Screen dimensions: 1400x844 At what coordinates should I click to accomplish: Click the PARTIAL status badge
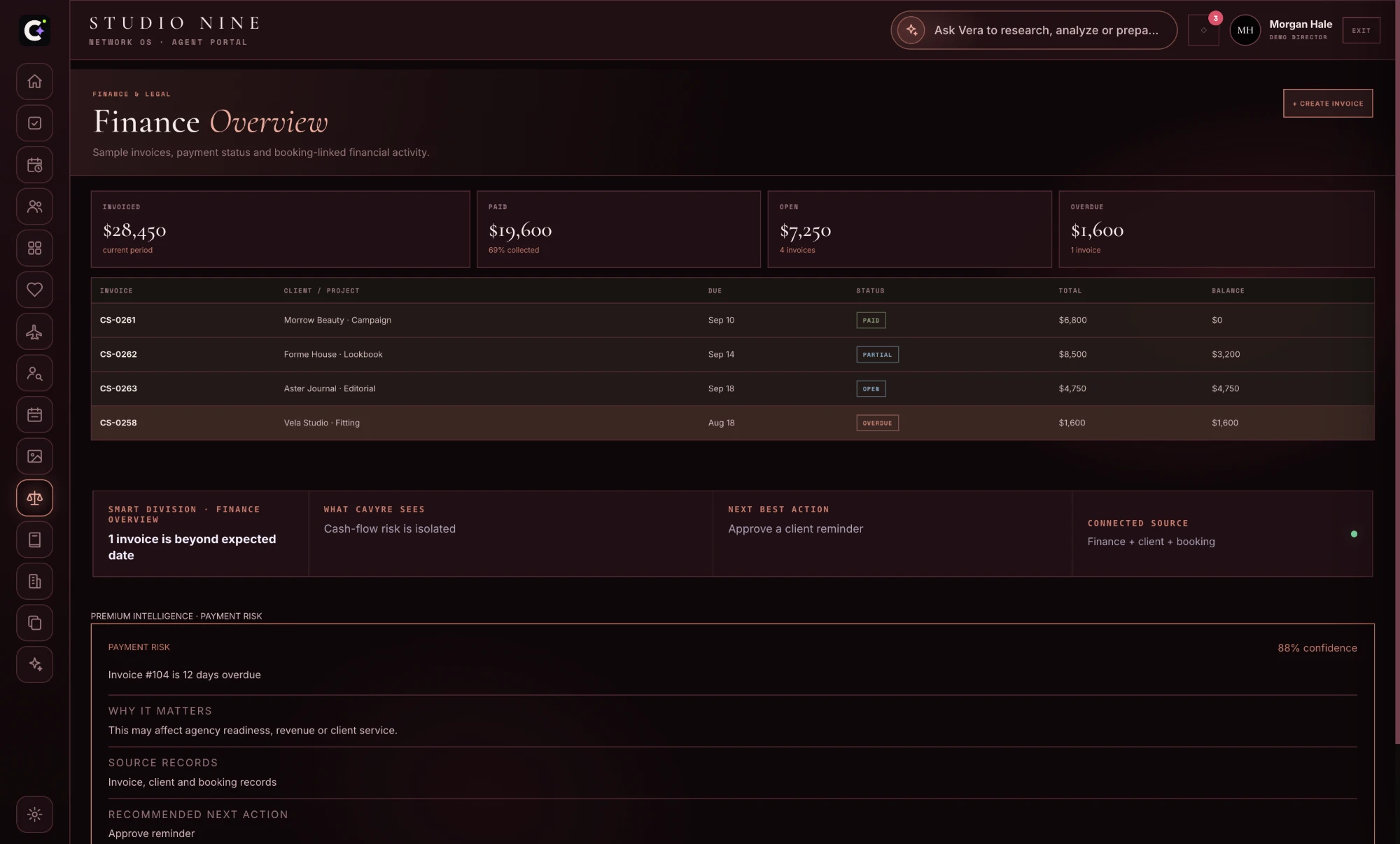877,354
